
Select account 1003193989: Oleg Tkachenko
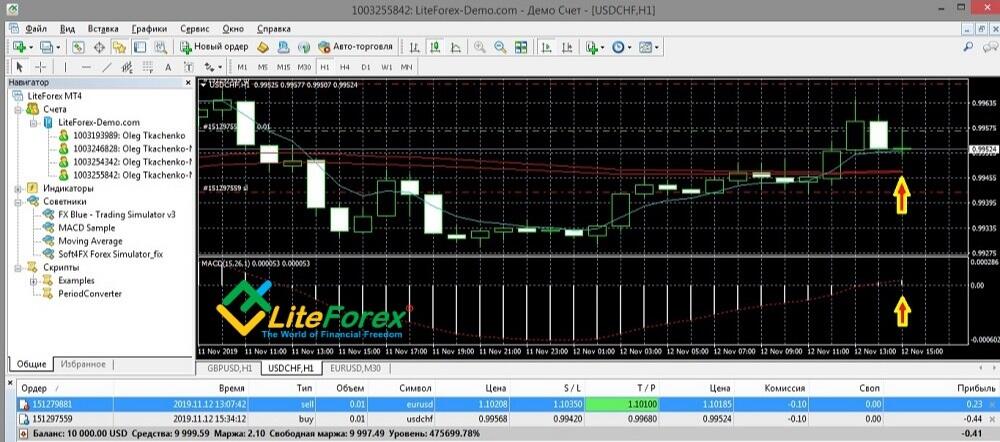coord(129,135)
